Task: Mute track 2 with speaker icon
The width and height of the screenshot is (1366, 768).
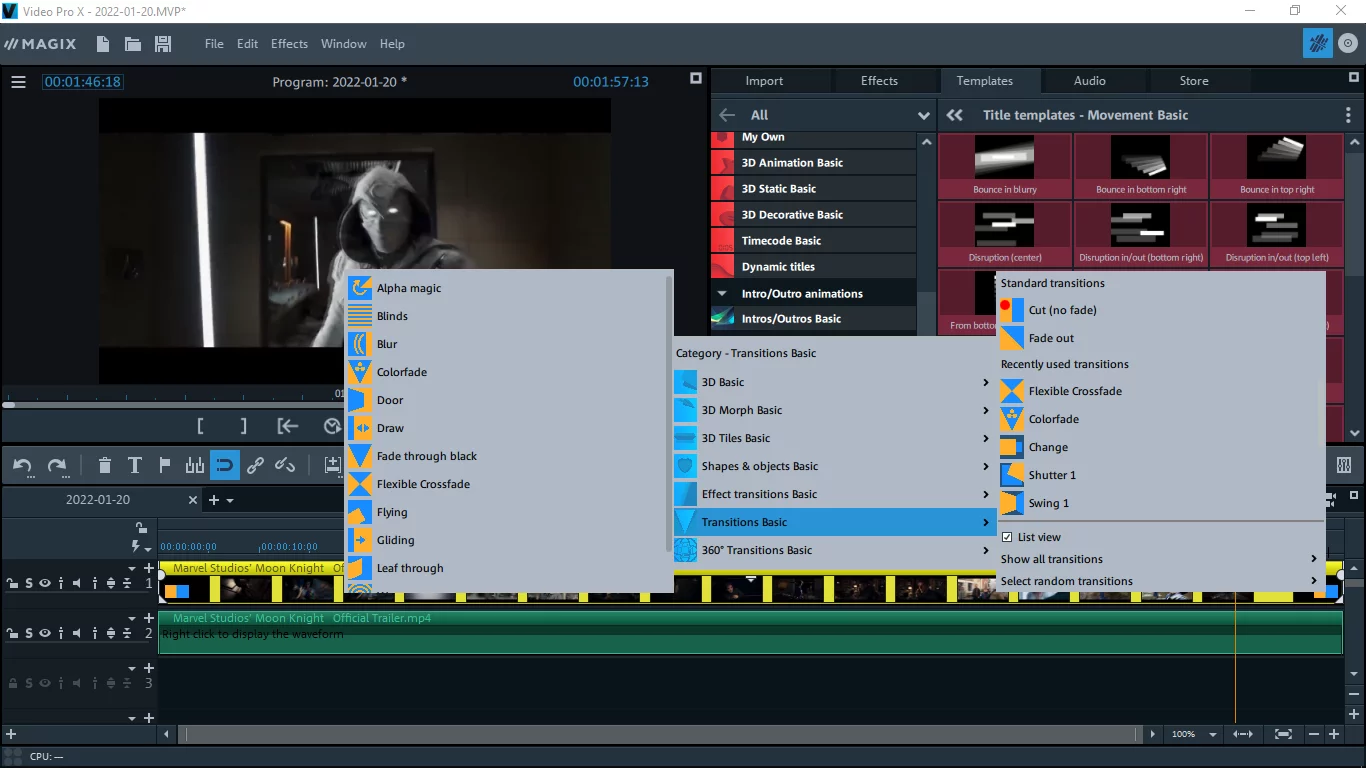Action: pos(78,633)
